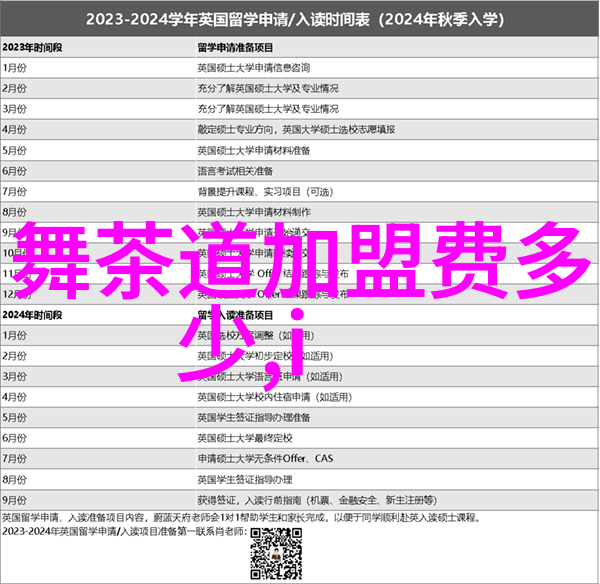600x584 pixels.
Task: Click the 英国硕士大学申请材料准备 cell
Action: 254,150
